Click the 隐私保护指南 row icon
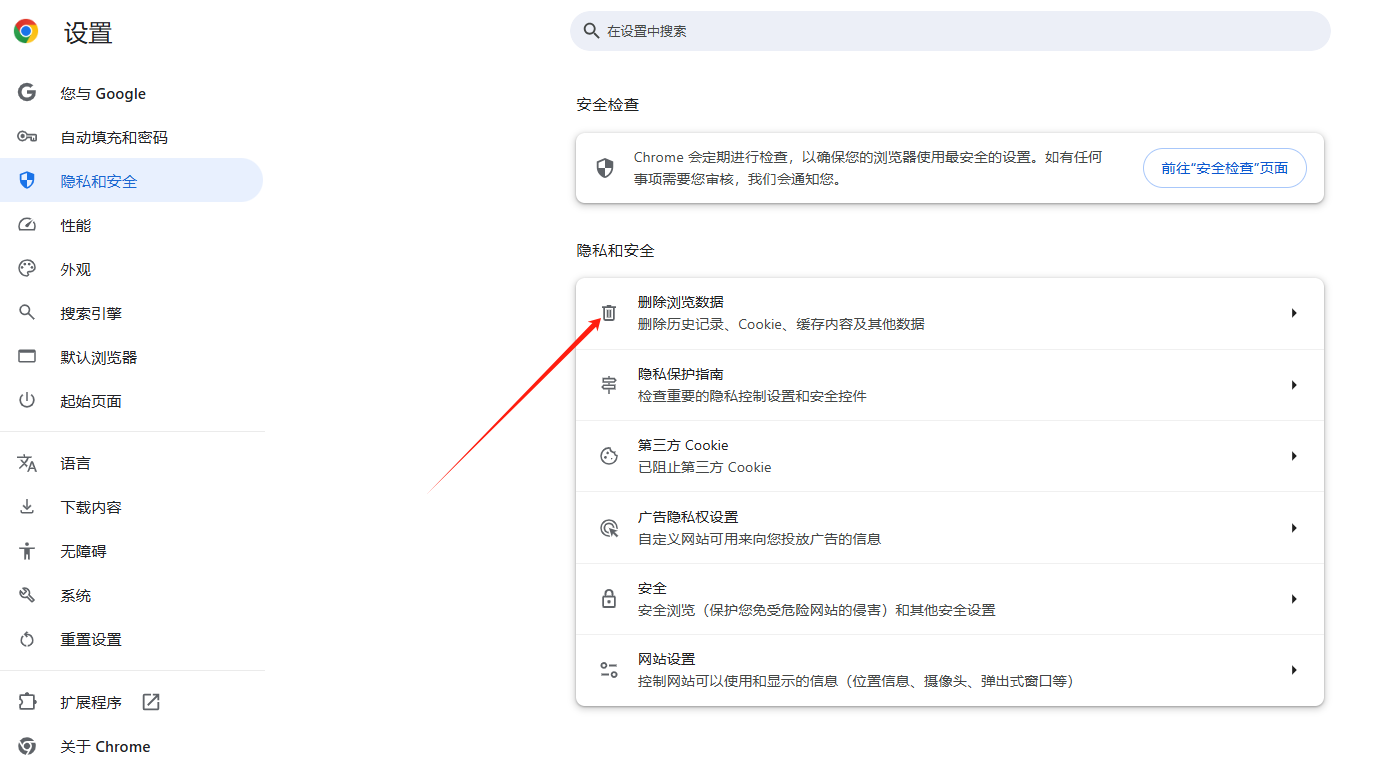Screen dimensions: 1389x765 point(609,385)
